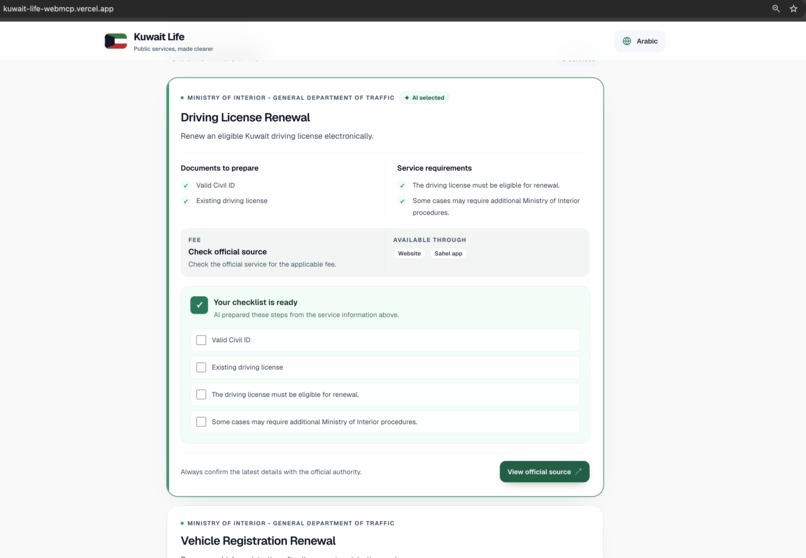This screenshot has width=806, height=558.
Task: Open the View official source button
Action: (544, 472)
